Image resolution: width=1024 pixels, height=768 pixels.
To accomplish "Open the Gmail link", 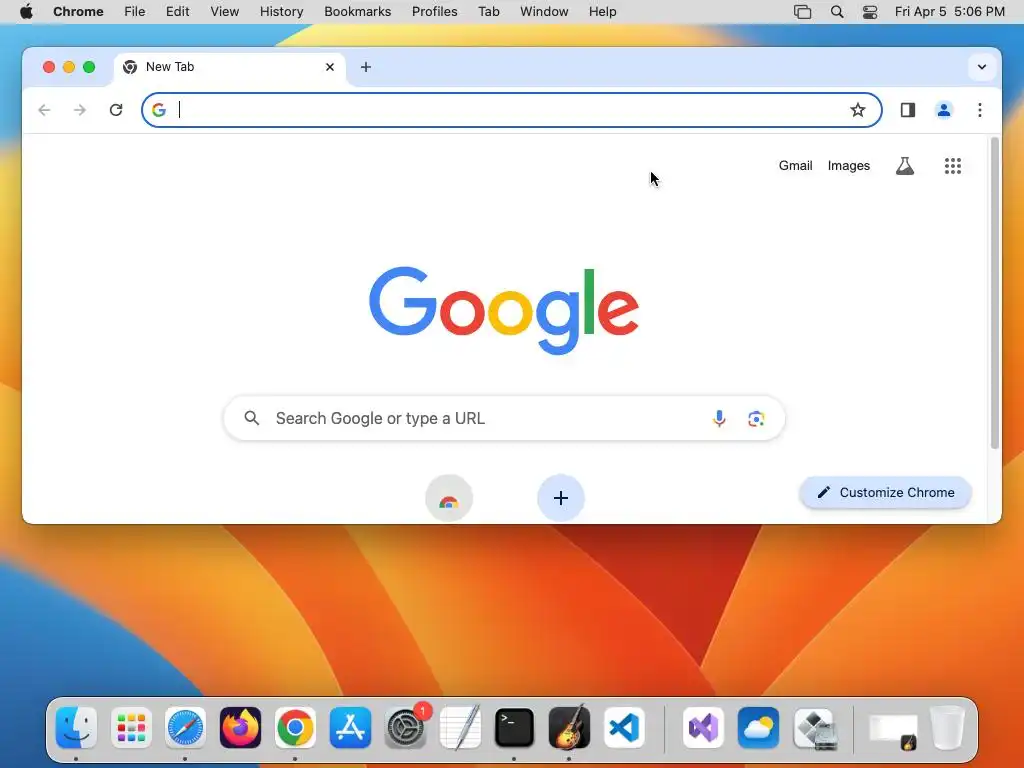I will tap(795, 166).
